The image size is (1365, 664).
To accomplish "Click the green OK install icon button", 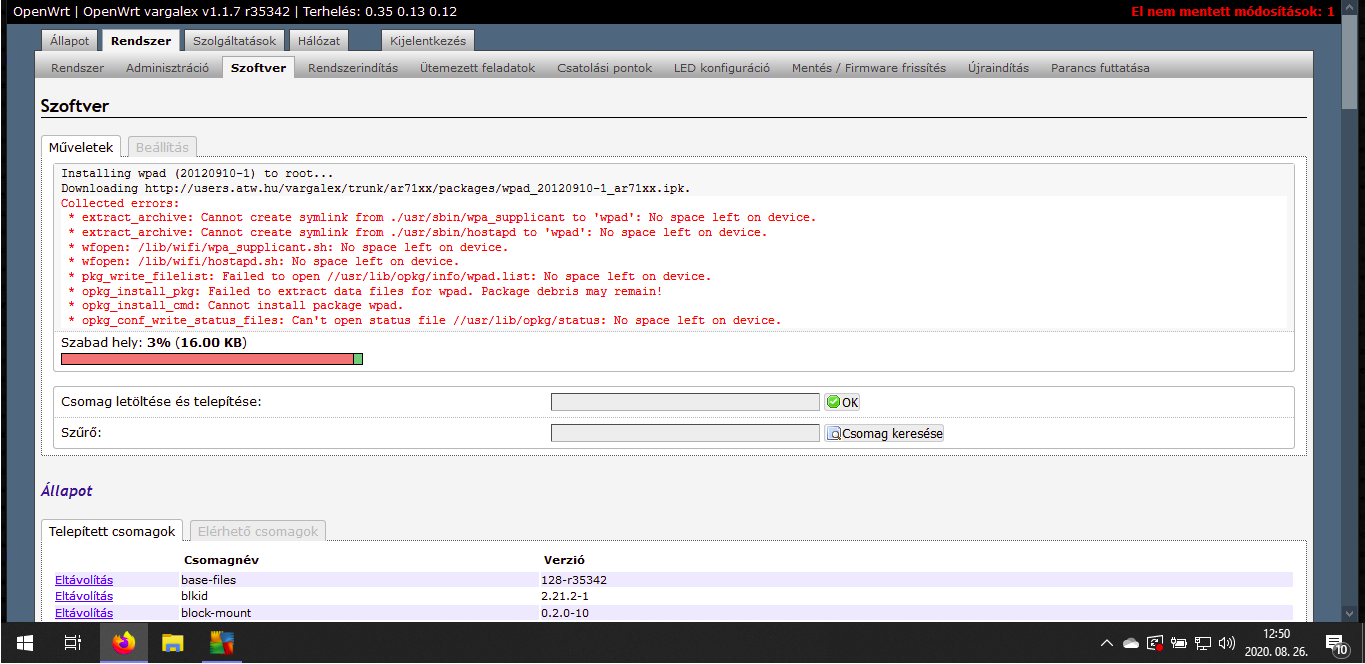I will (x=842, y=402).
